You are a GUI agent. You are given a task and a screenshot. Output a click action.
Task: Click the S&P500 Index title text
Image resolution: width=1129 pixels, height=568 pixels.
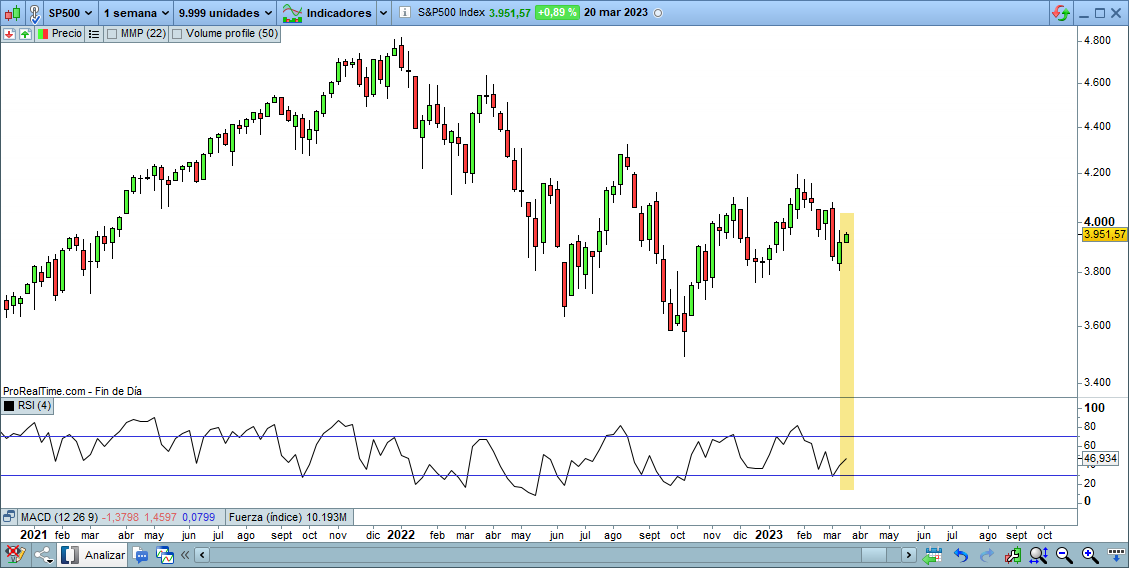click(x=451, y=13)
